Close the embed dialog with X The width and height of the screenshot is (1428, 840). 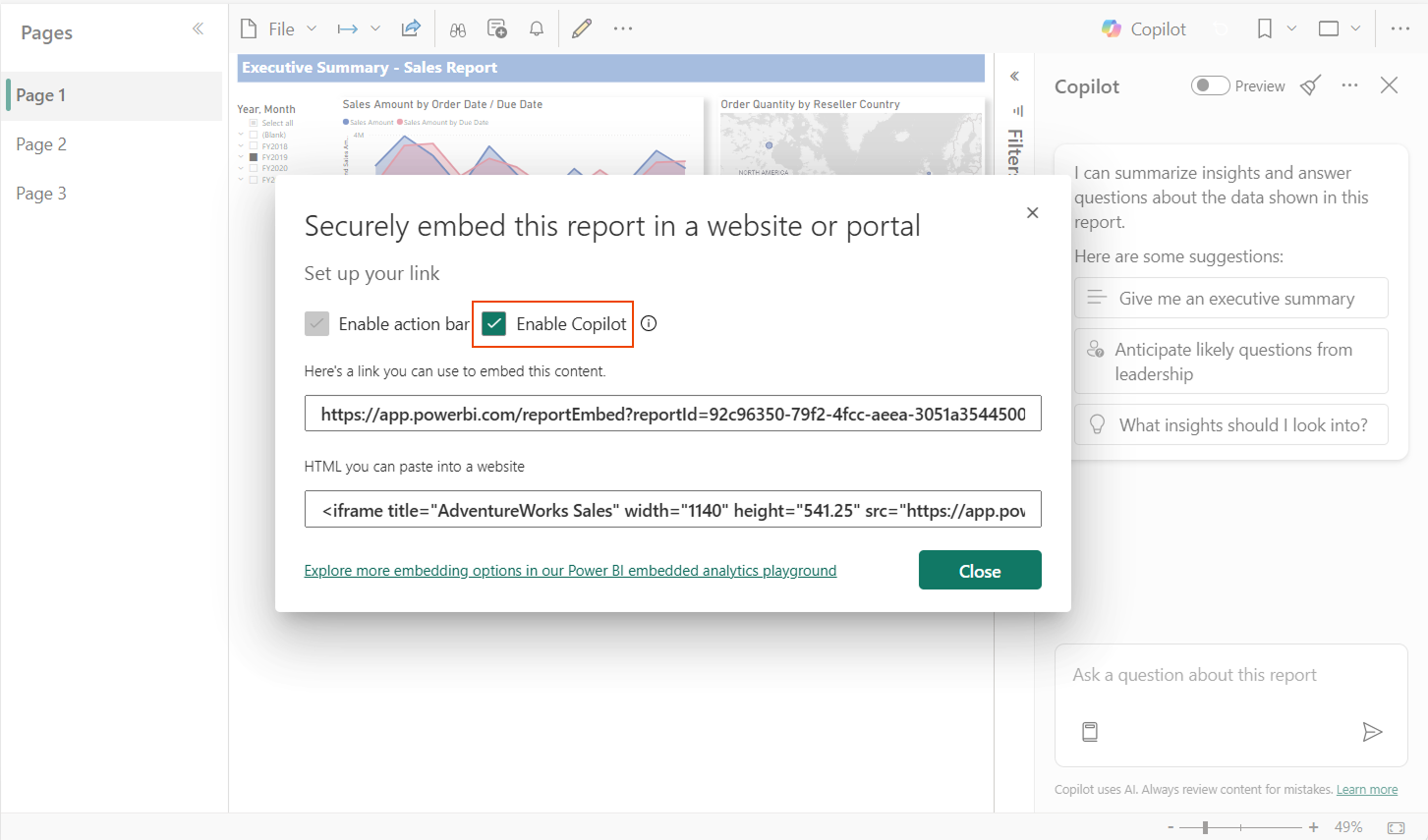[x=1032, y=212]
